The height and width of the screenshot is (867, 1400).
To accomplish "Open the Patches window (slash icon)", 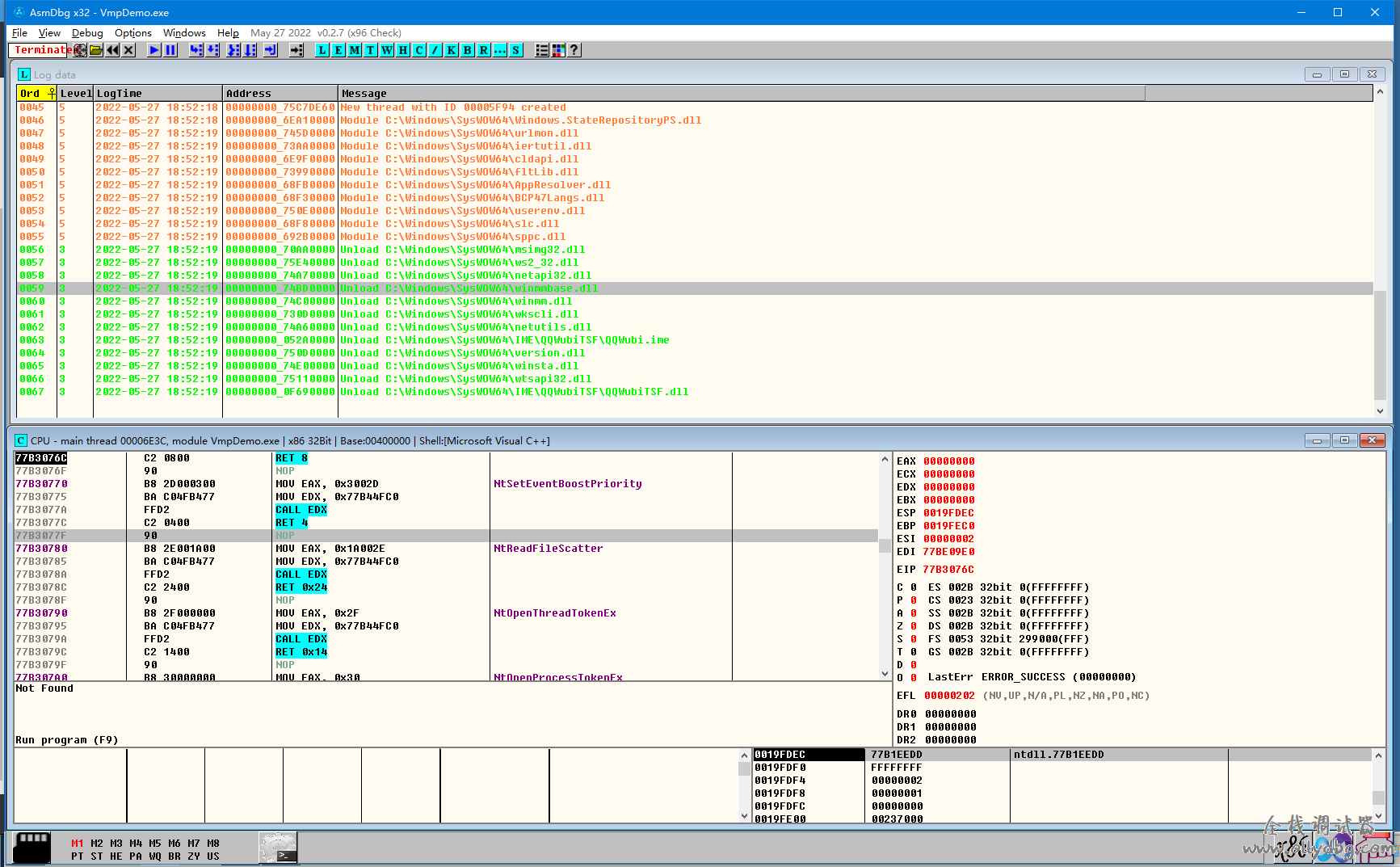I will tap(435, 50).
